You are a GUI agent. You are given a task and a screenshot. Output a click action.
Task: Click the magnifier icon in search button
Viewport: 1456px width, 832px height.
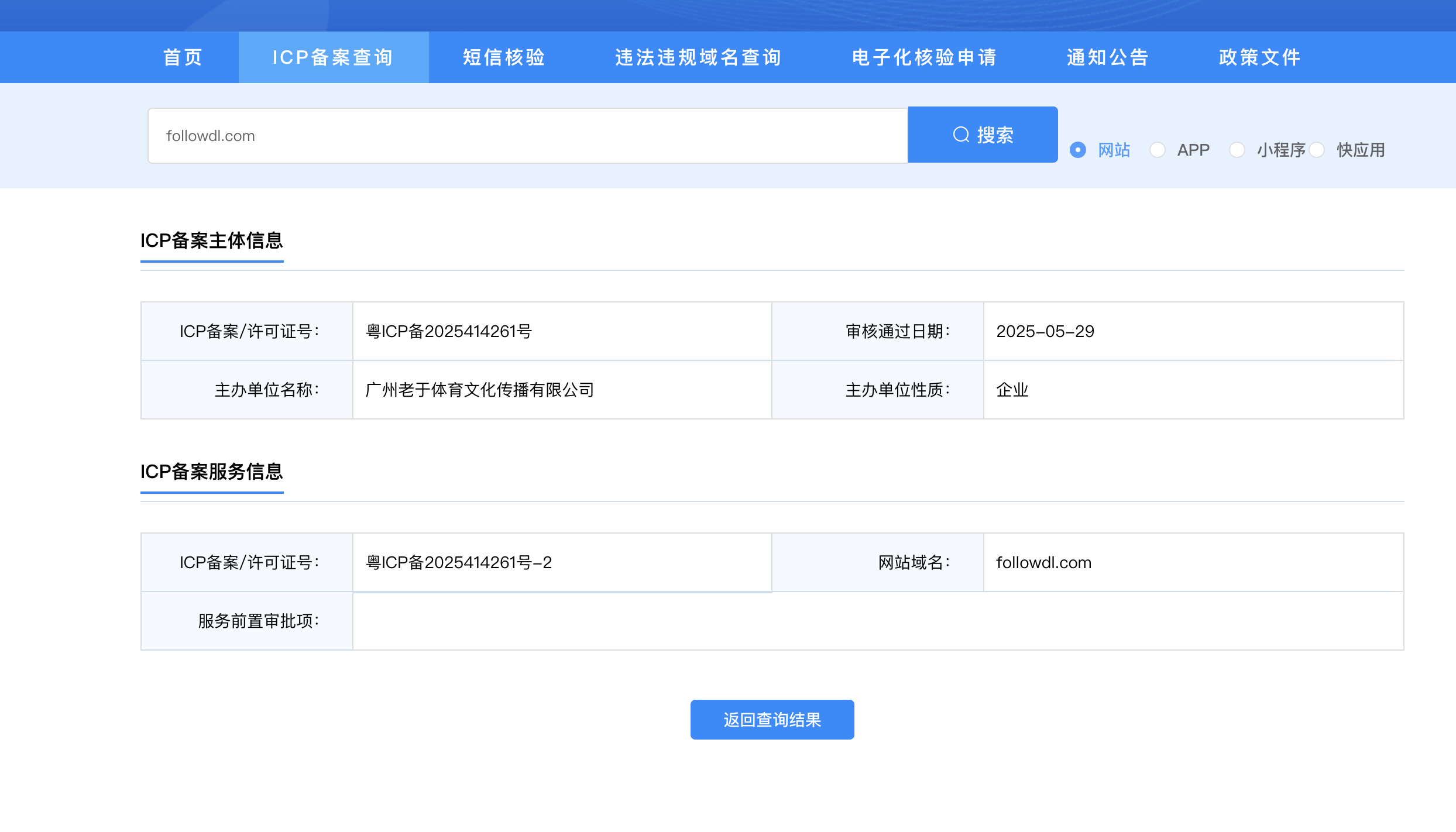(x=961, y=135)
